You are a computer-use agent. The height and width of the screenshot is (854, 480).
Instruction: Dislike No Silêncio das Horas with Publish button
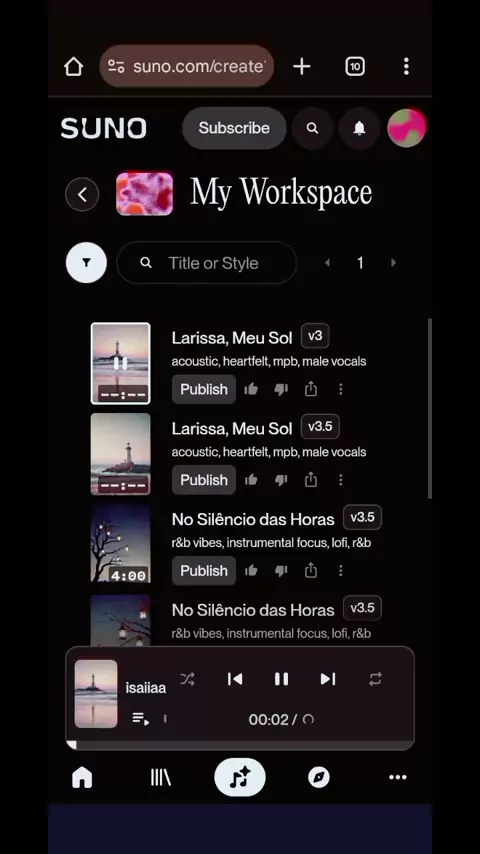pyautogui.click(x=281, y=570)
